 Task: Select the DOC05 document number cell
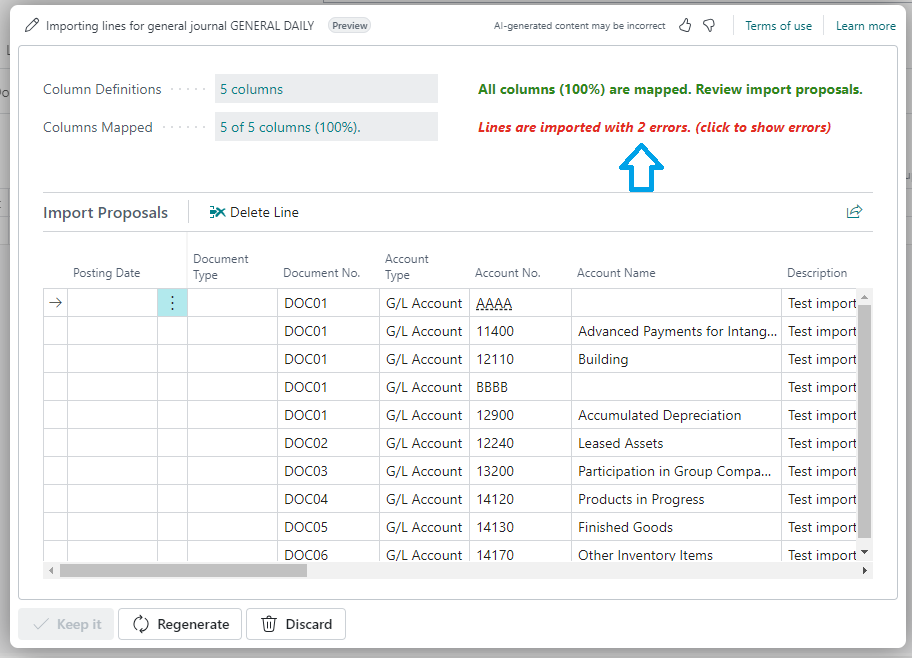328,527
